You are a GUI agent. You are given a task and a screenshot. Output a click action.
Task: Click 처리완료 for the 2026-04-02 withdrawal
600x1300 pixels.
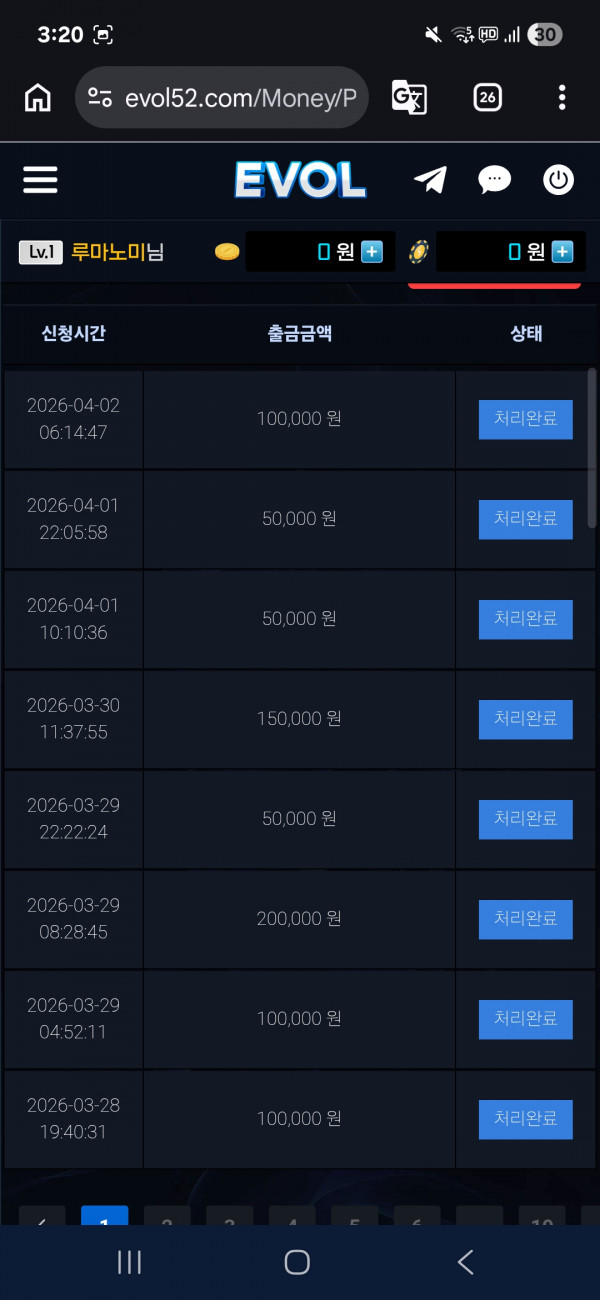[x=525, y=419]
